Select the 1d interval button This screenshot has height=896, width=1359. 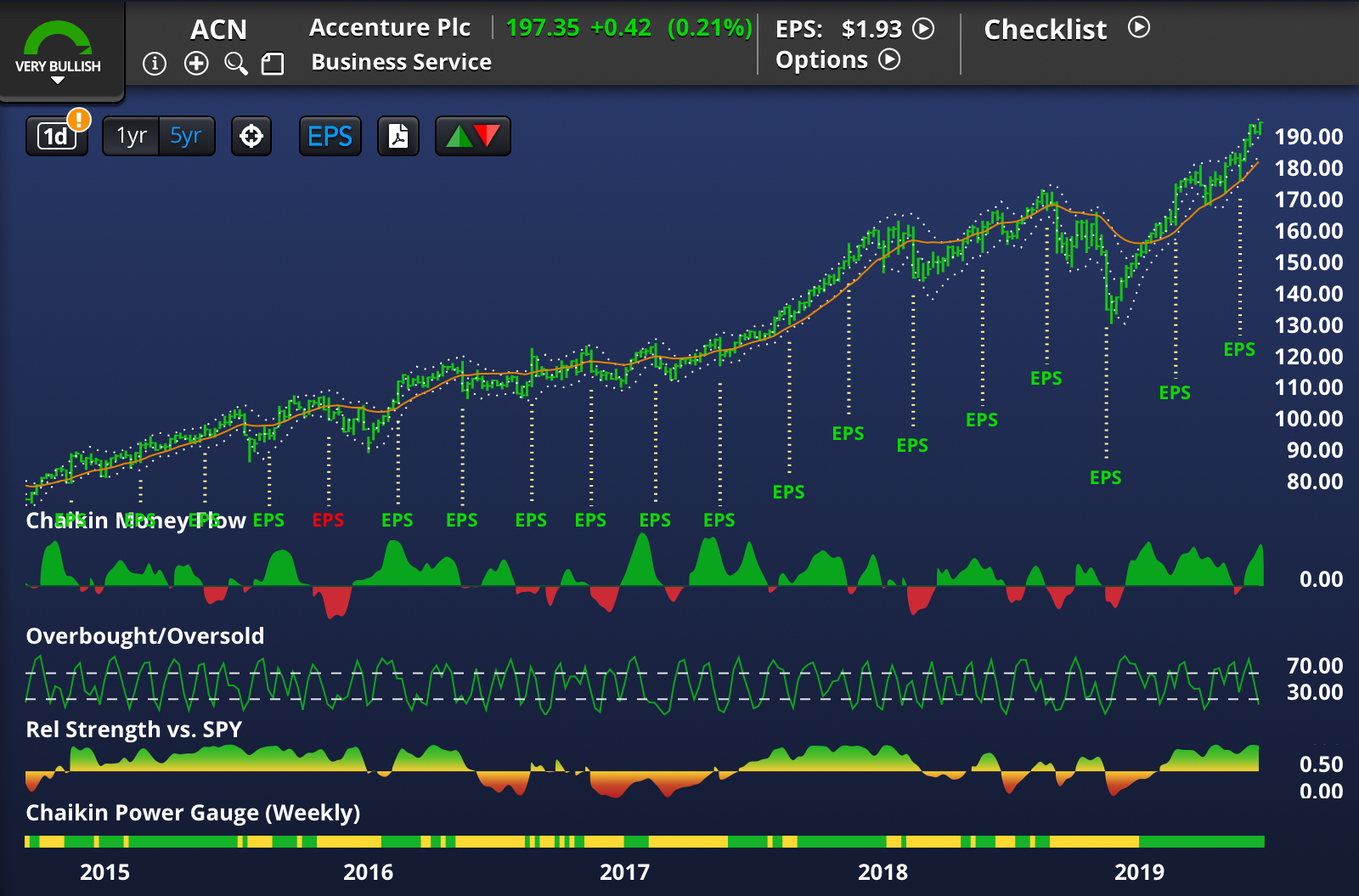pyautogui.click(x=55, y=137)
